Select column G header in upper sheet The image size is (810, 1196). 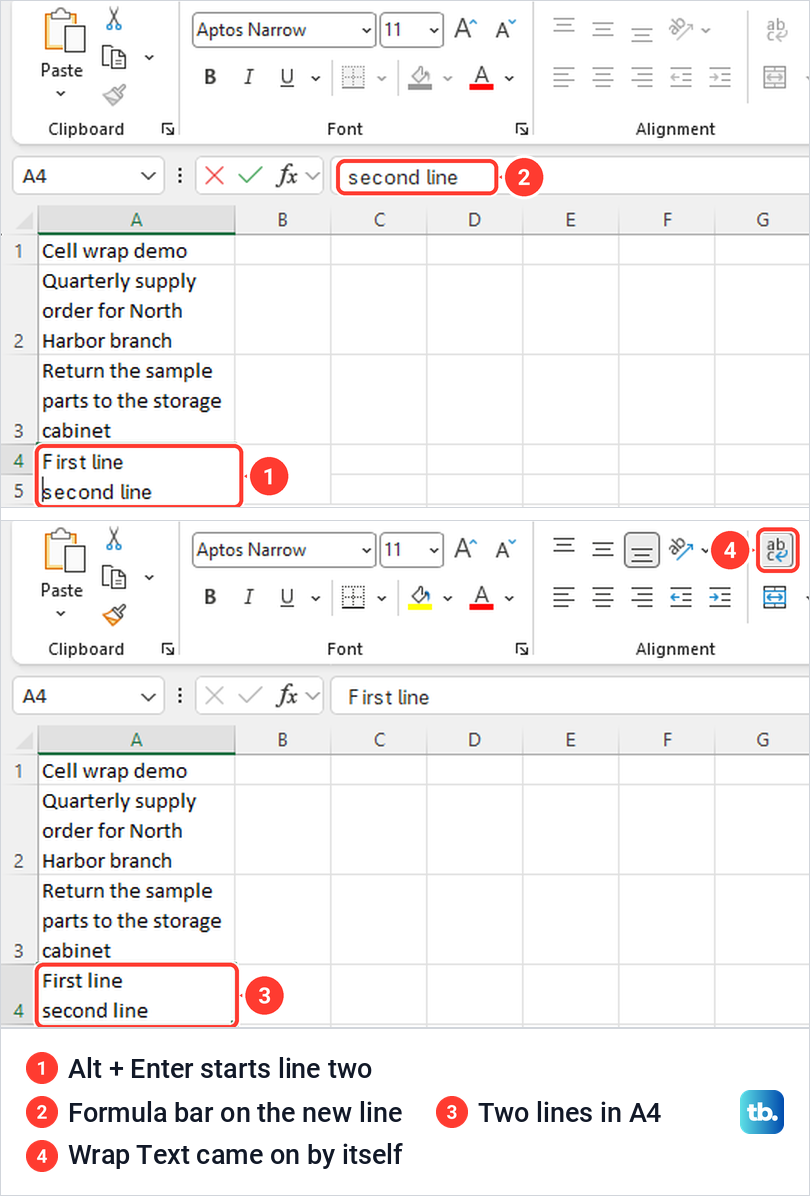click(762, 220)
